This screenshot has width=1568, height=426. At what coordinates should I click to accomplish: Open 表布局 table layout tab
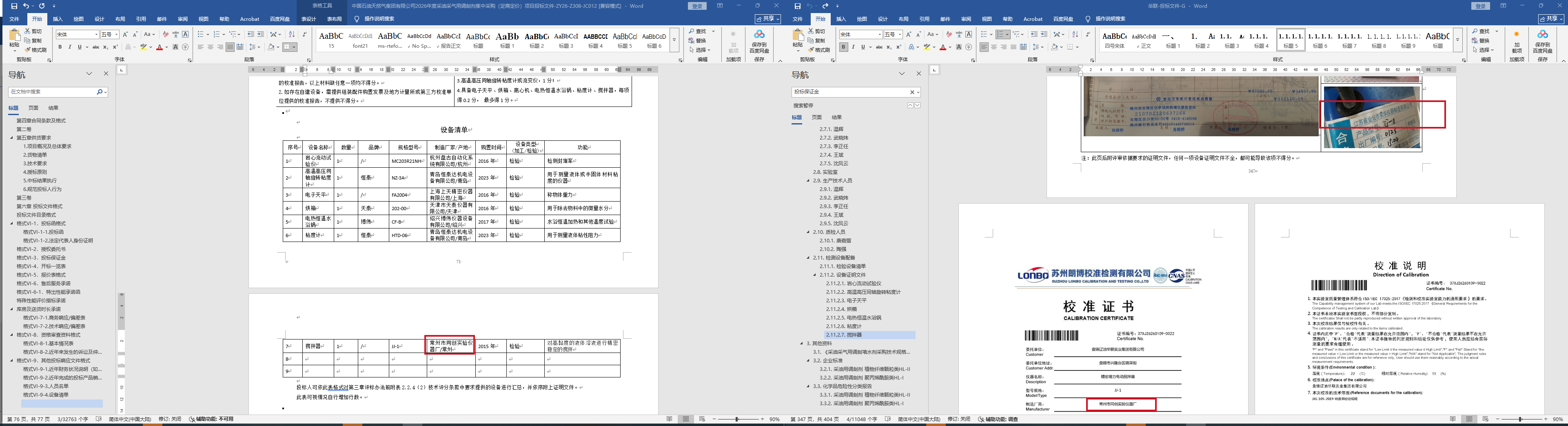point(335,19)
